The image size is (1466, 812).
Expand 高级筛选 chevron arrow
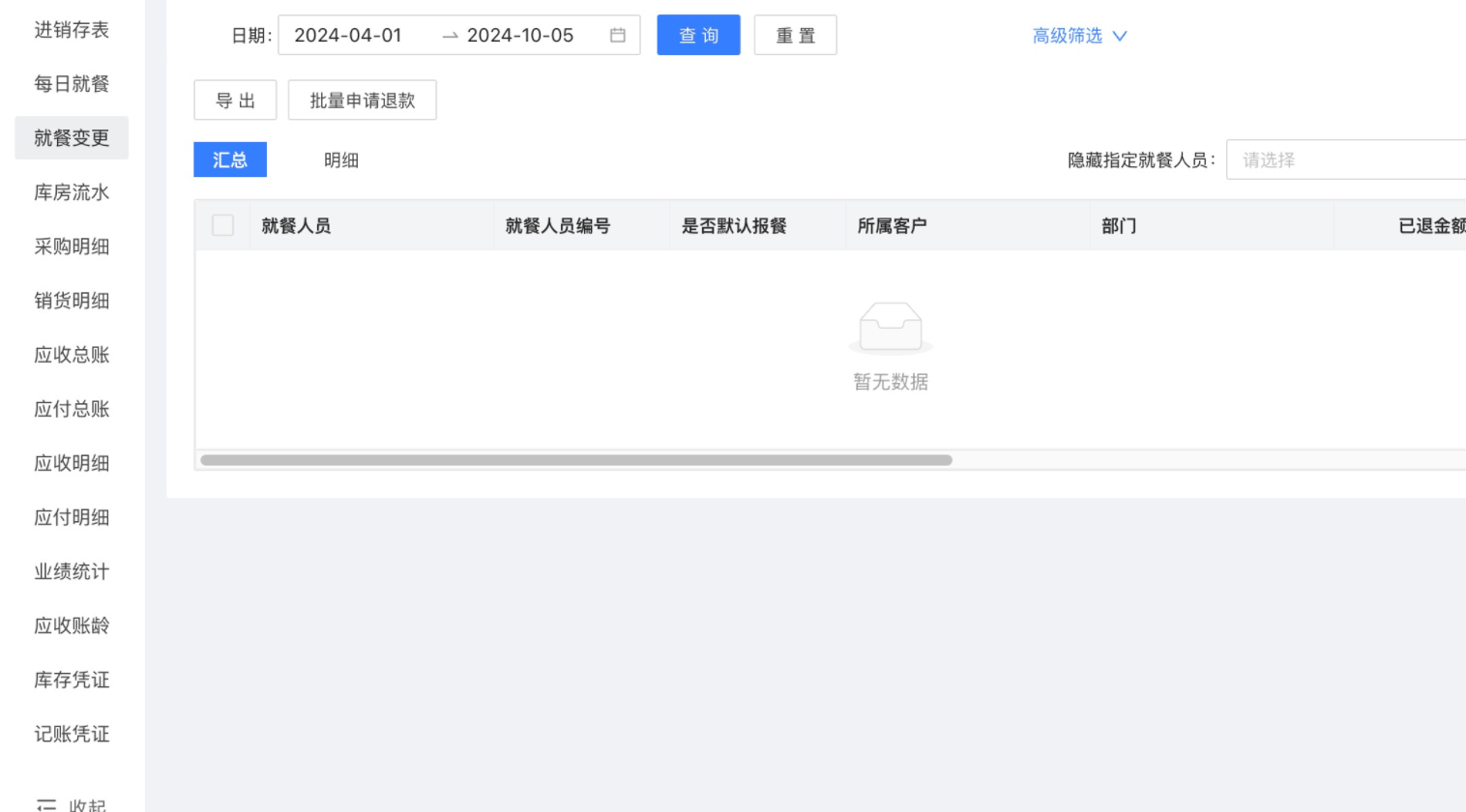point(1120,36)
